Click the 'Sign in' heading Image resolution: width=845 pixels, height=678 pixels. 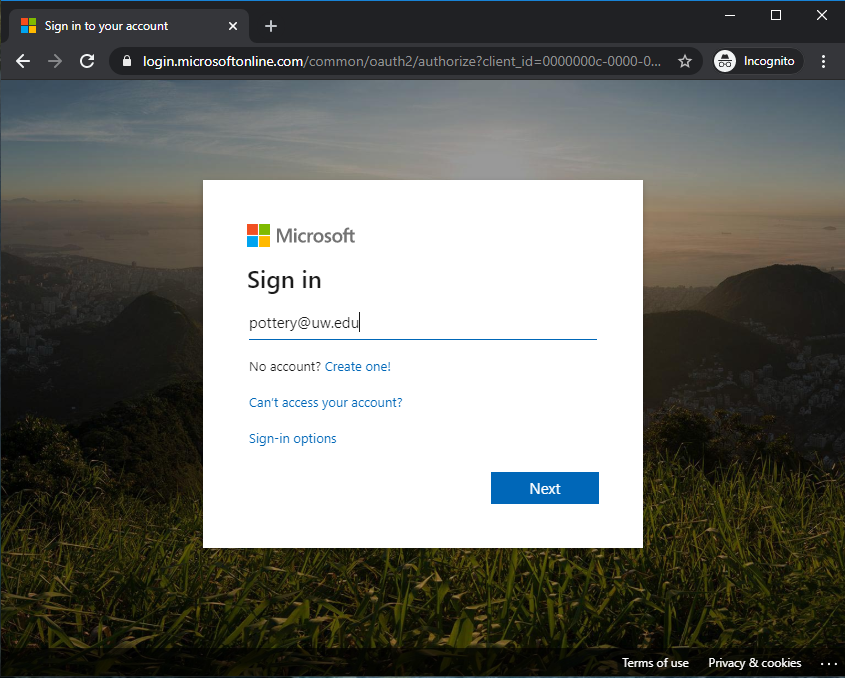[284, 281]
